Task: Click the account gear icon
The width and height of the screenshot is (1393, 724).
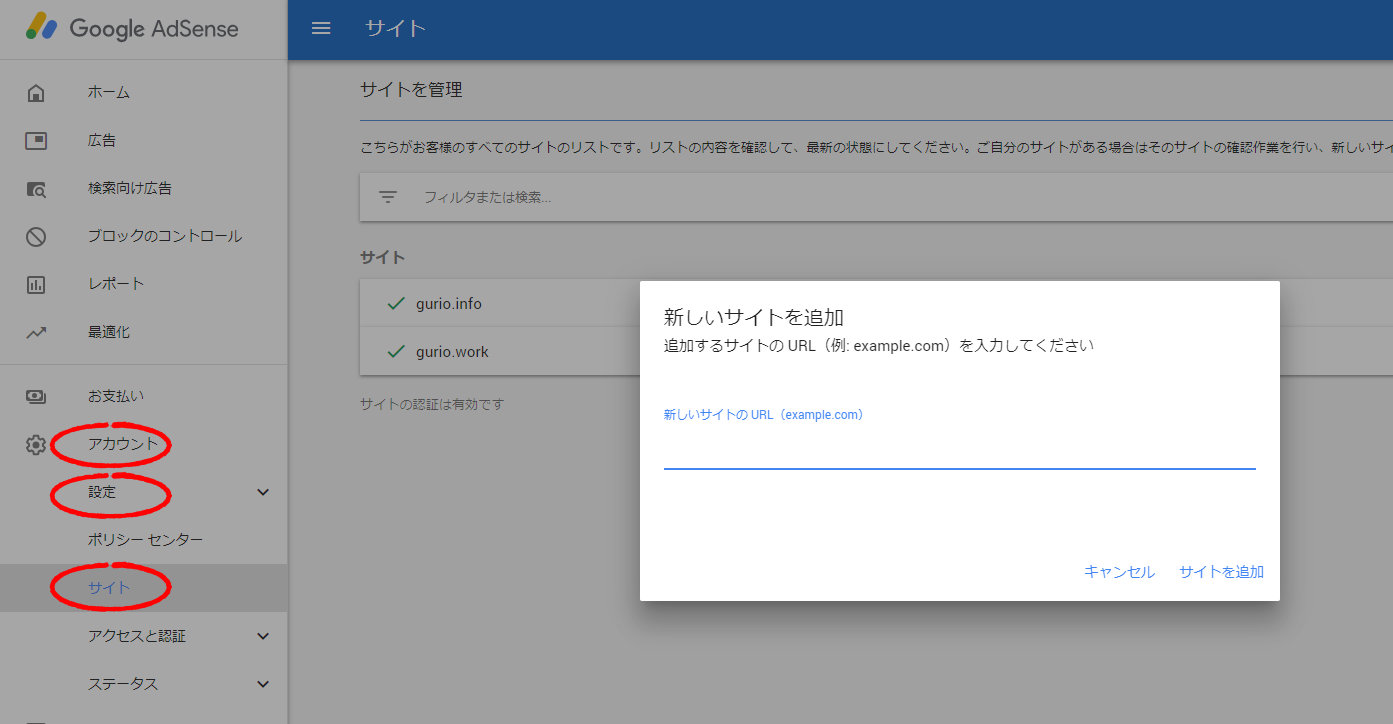Action: [36, 445]
